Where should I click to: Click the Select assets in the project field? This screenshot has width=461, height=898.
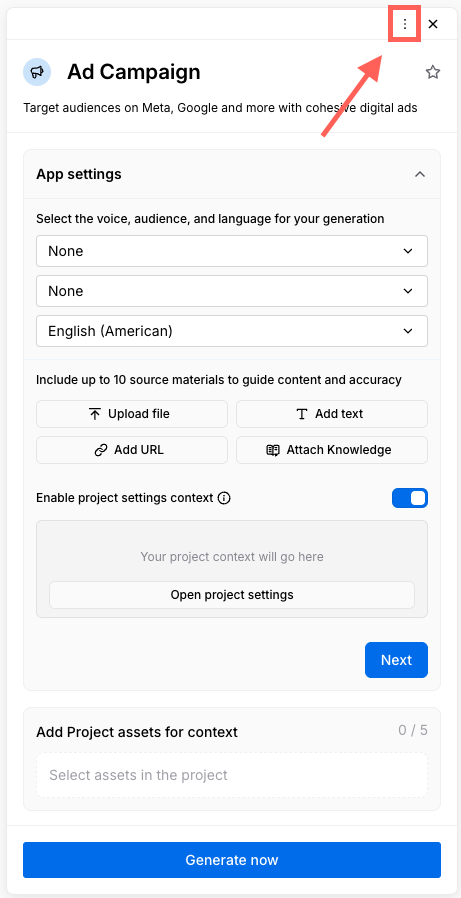pyautogui.click(x=231, y=775)
